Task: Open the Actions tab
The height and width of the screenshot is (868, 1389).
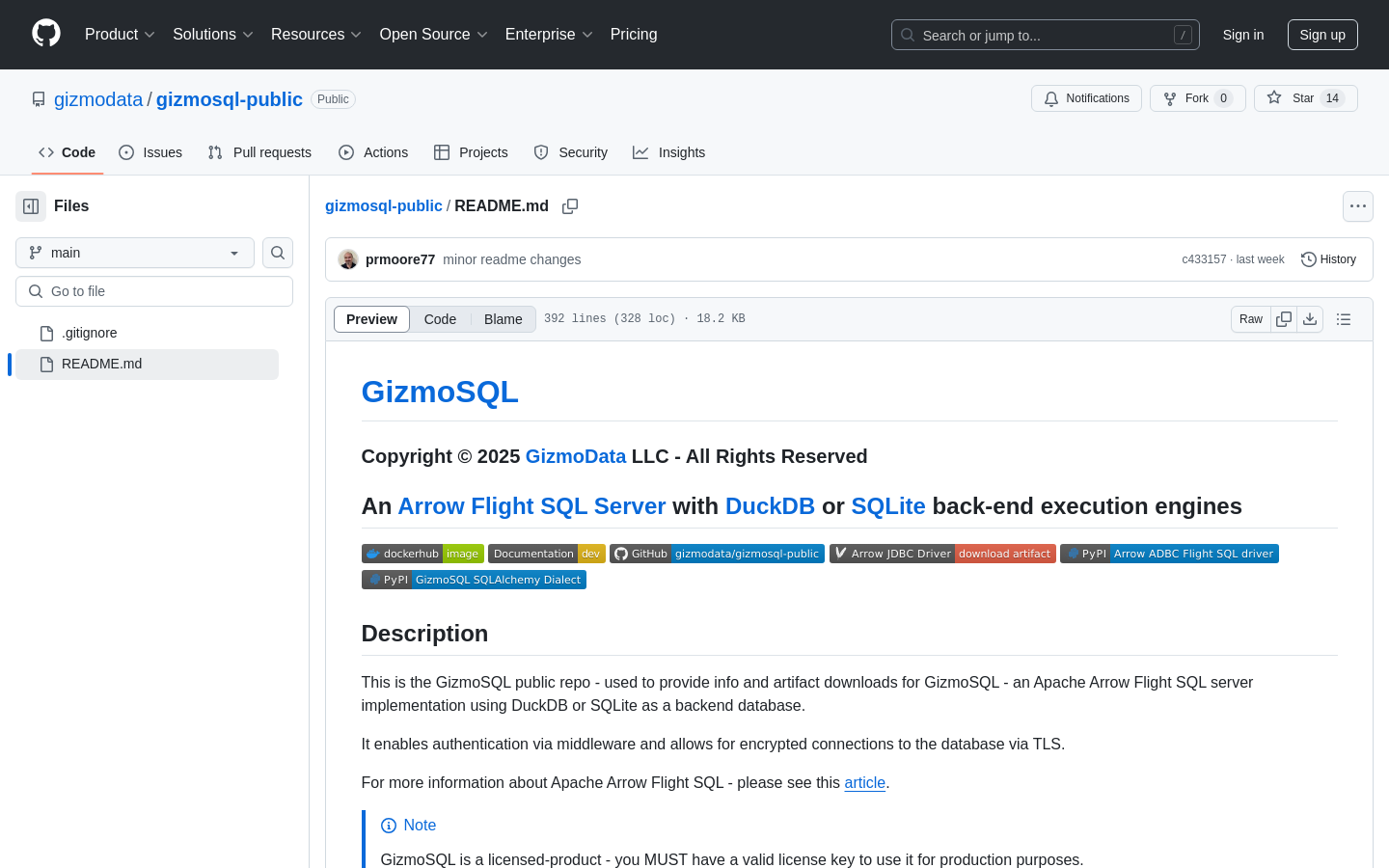Action: (373, 152)
